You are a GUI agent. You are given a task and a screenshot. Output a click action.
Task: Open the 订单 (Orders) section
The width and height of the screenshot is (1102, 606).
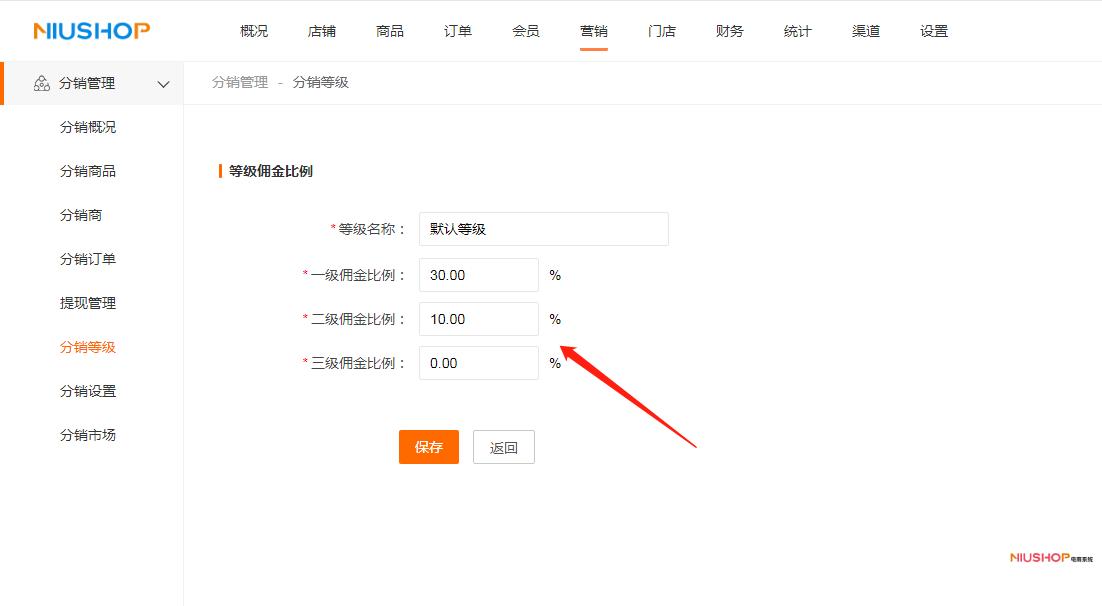point(458,31)
